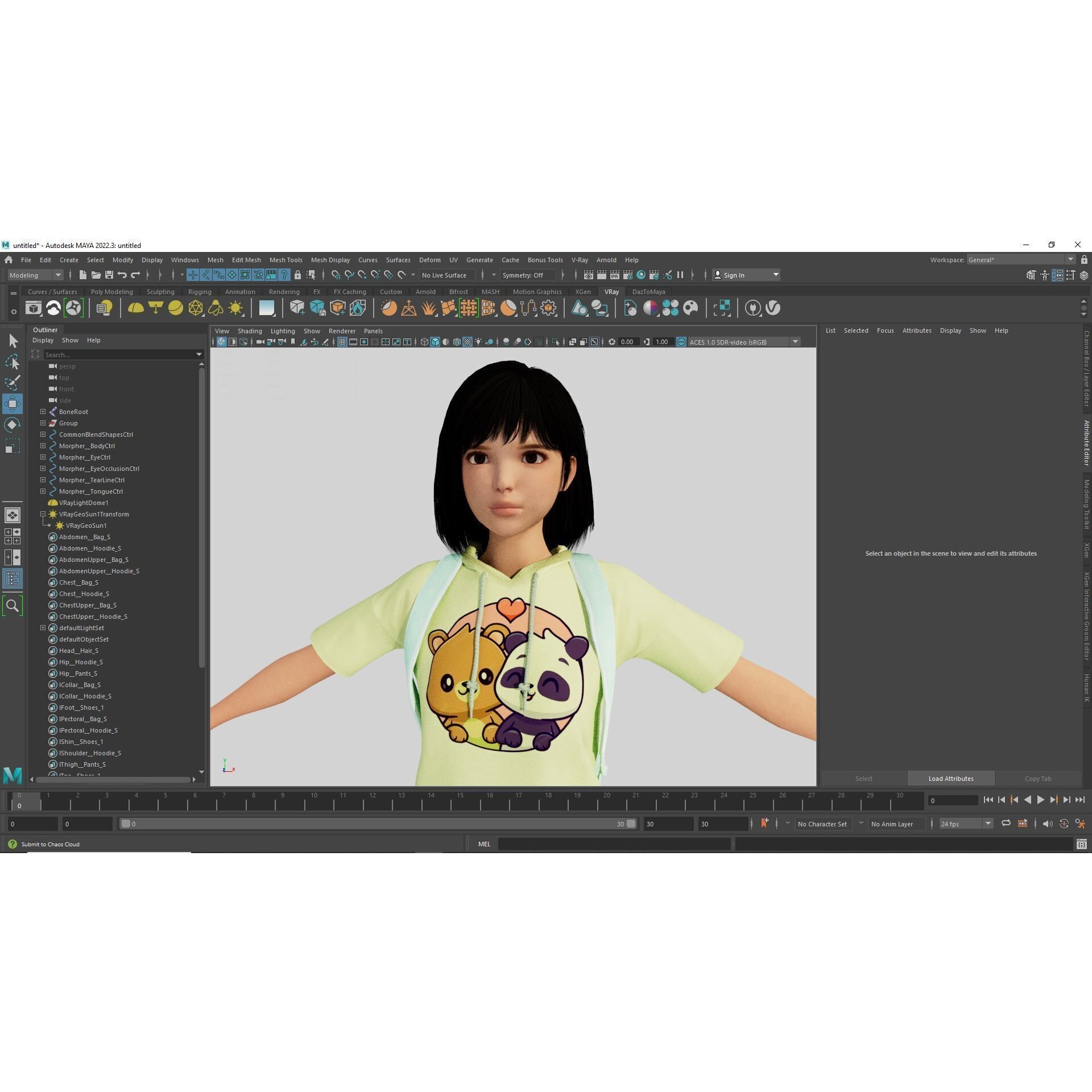
Task: Click the Select button in Attribute Editor
Action: pyautogui.click(x=863, y=779)
